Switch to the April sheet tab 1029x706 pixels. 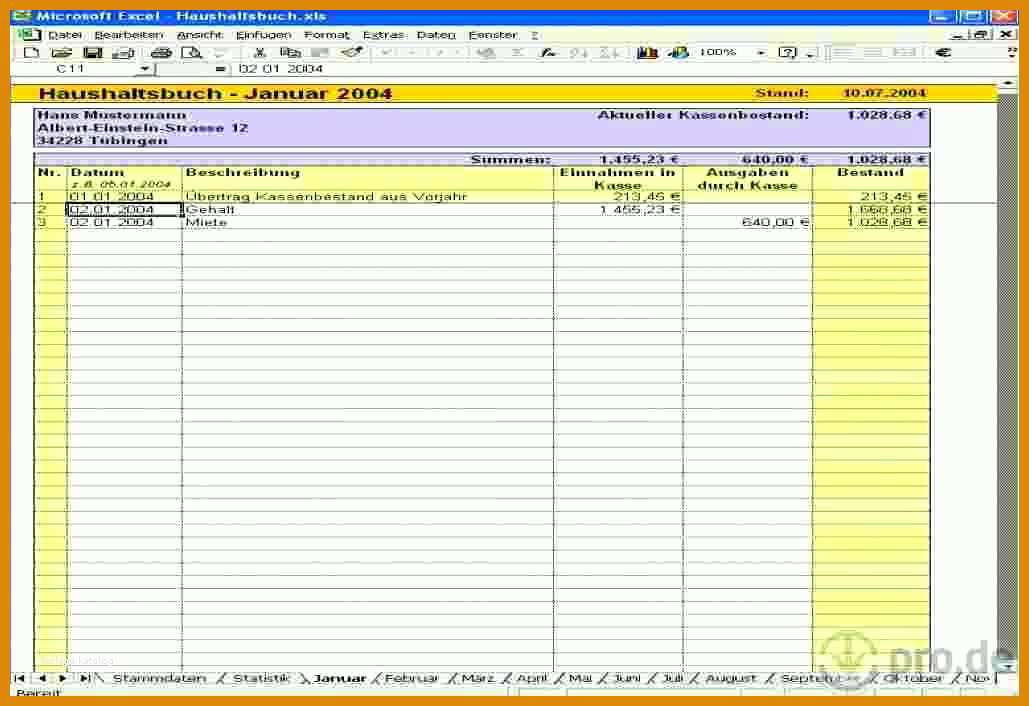coord(532,678)
